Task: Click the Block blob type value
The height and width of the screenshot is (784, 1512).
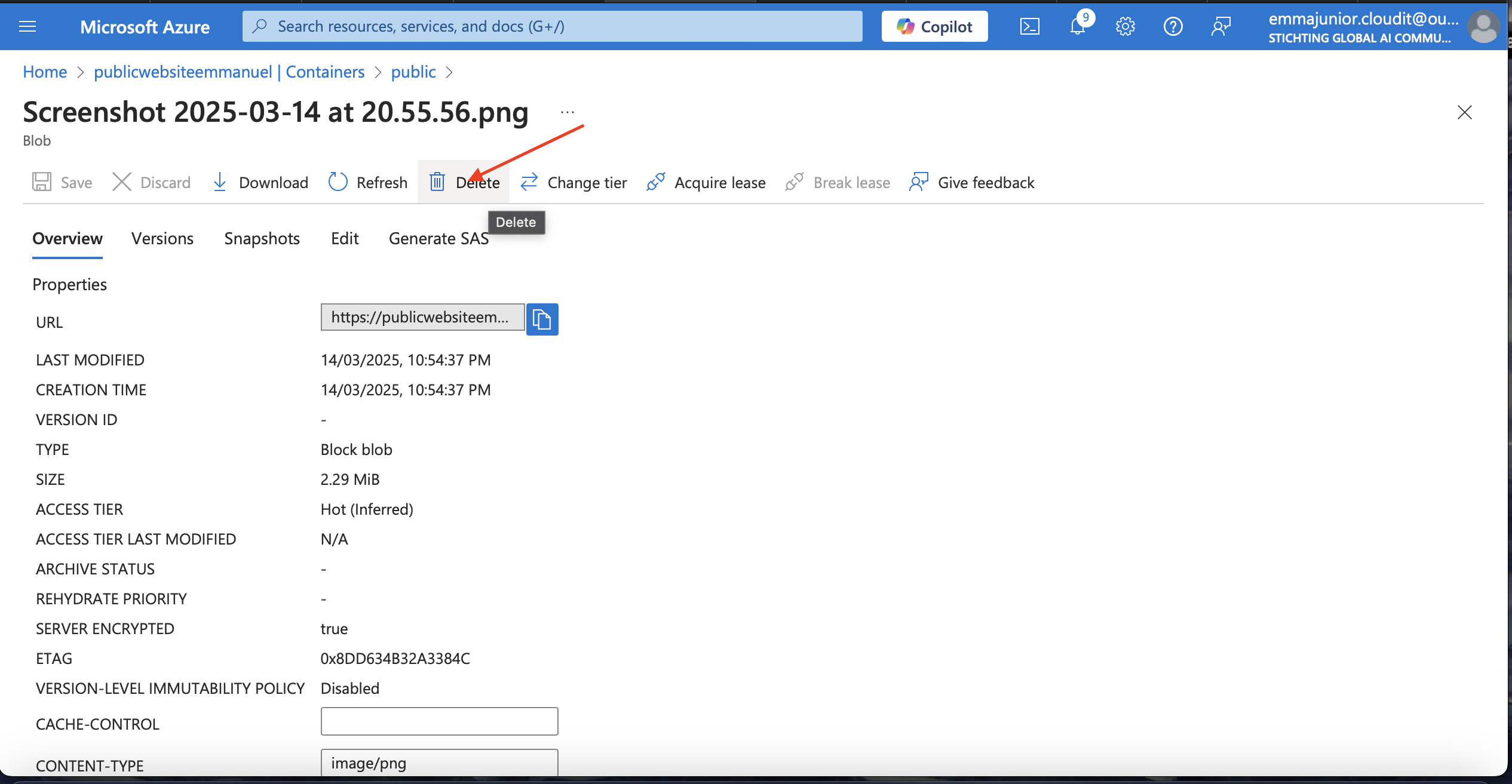Action: tap(357, 449)
